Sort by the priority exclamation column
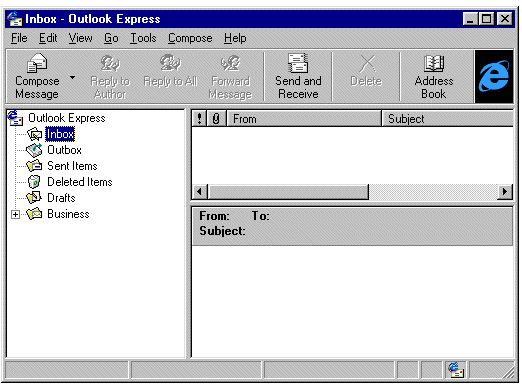The width and height of the screenshot is (522, 388). tap(199, 119)
